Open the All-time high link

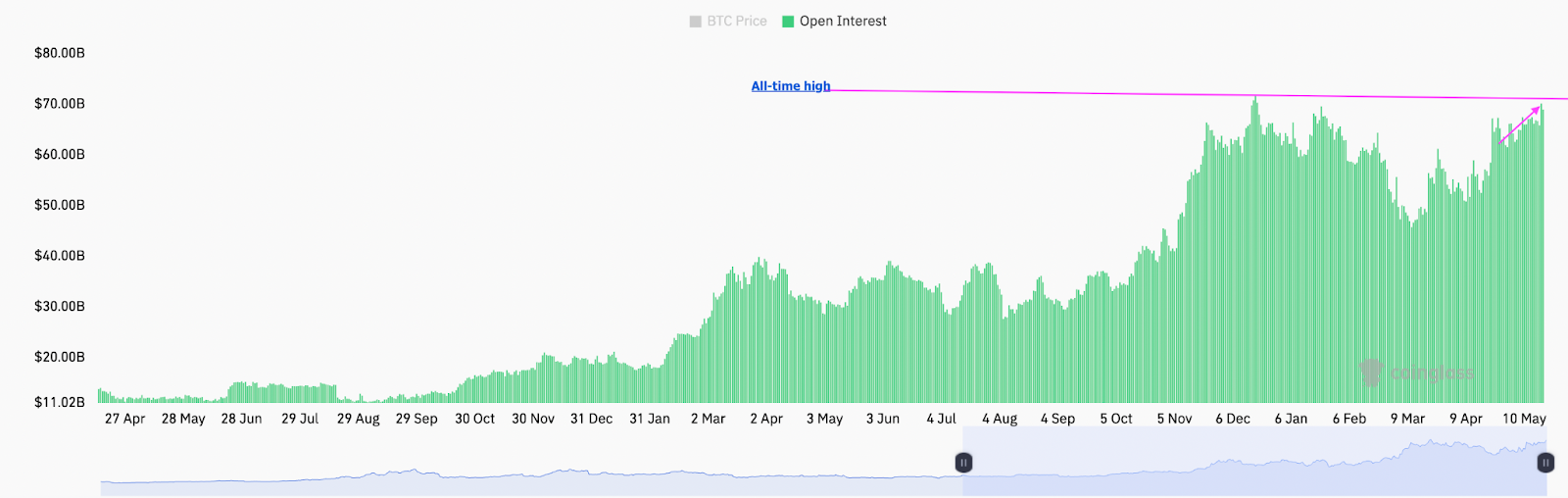point(791,86)
